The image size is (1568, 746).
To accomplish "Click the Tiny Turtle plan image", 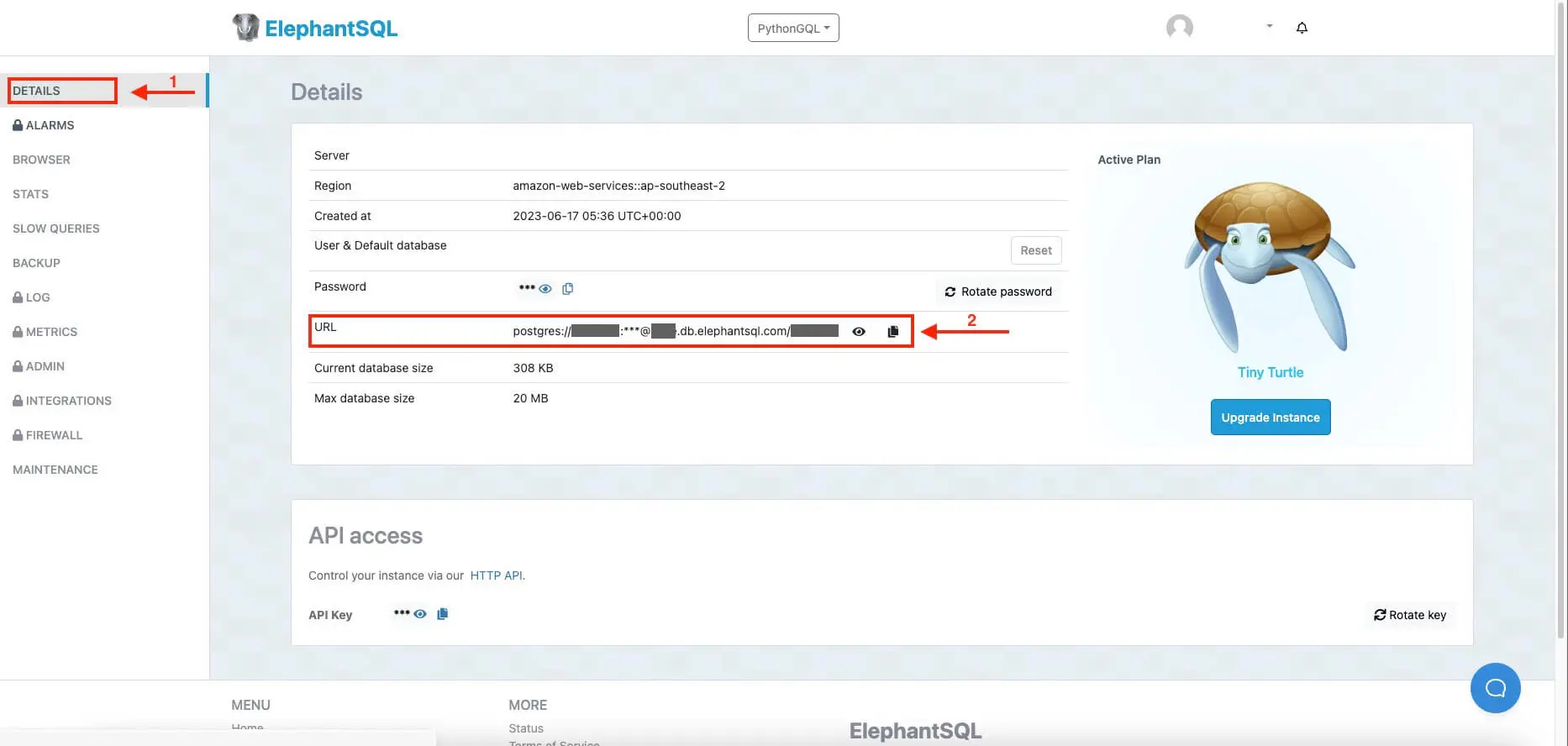I will tap(1270, 266).
